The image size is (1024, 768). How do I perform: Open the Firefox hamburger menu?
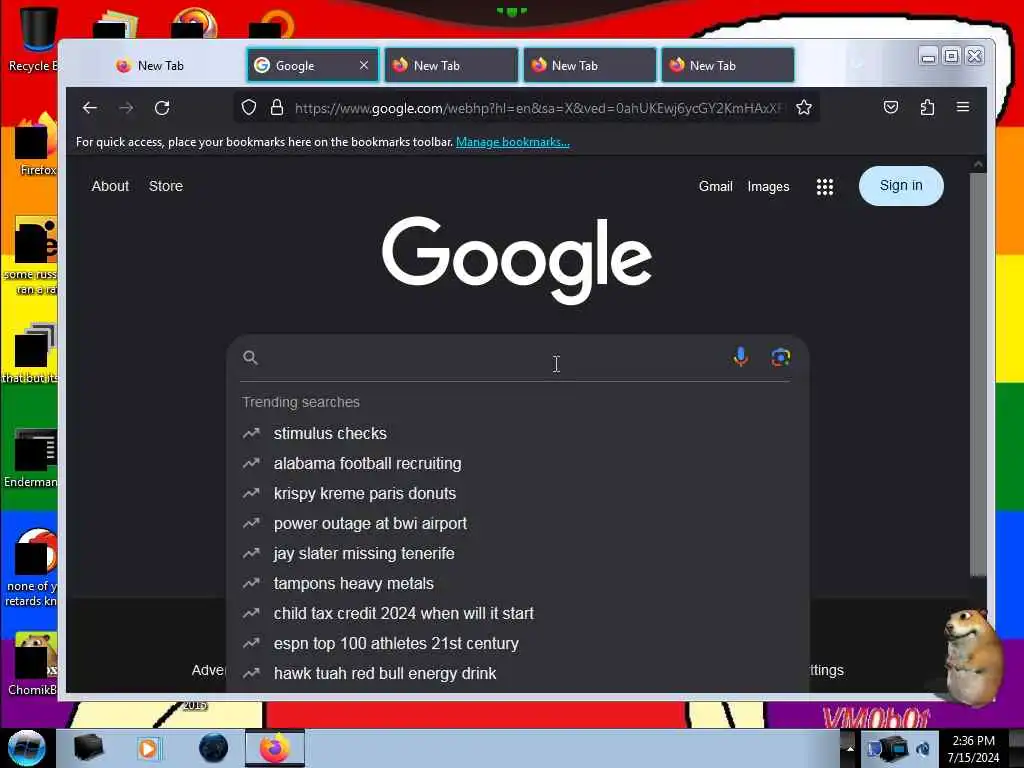tap(963, 107)
